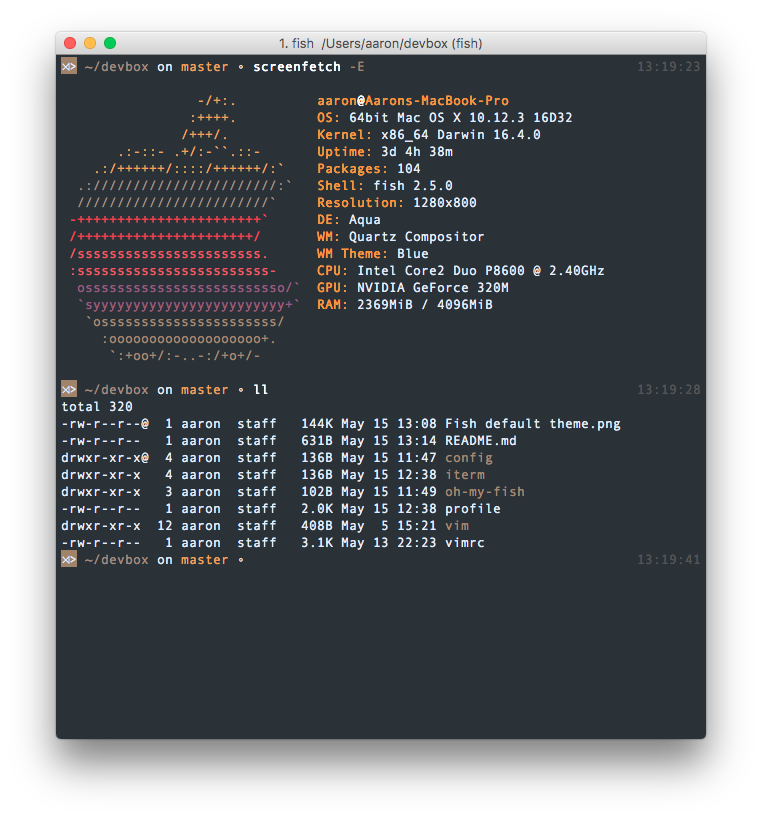Click the "ll" command text
The height and width of the screenshot is (819, 762).
point(261,390)
